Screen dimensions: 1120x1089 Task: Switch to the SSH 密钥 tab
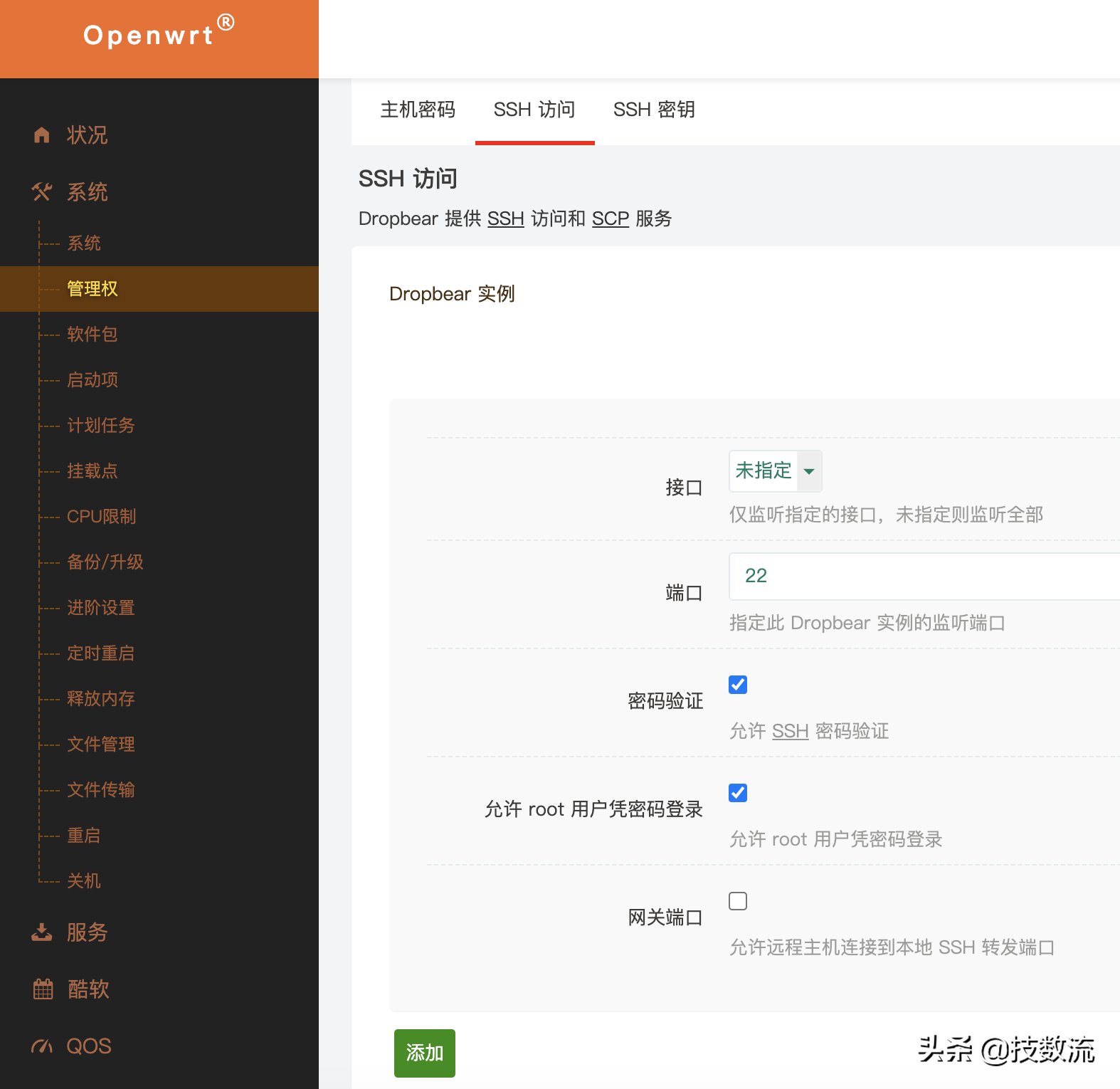pyautogui.click(x=654, y=110)
